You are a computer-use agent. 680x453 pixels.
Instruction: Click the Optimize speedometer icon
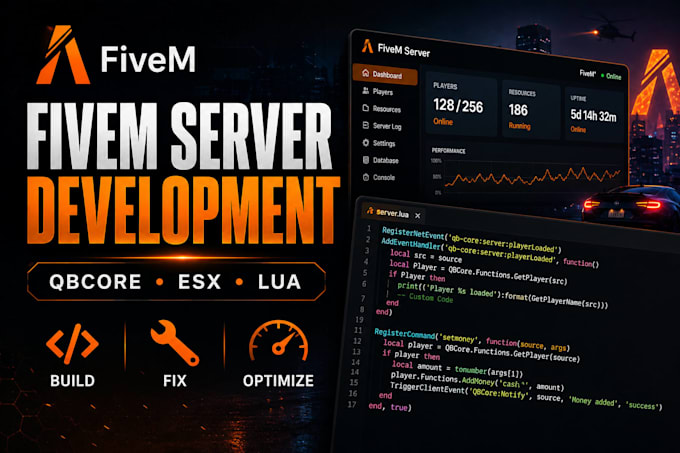(278, 341)
